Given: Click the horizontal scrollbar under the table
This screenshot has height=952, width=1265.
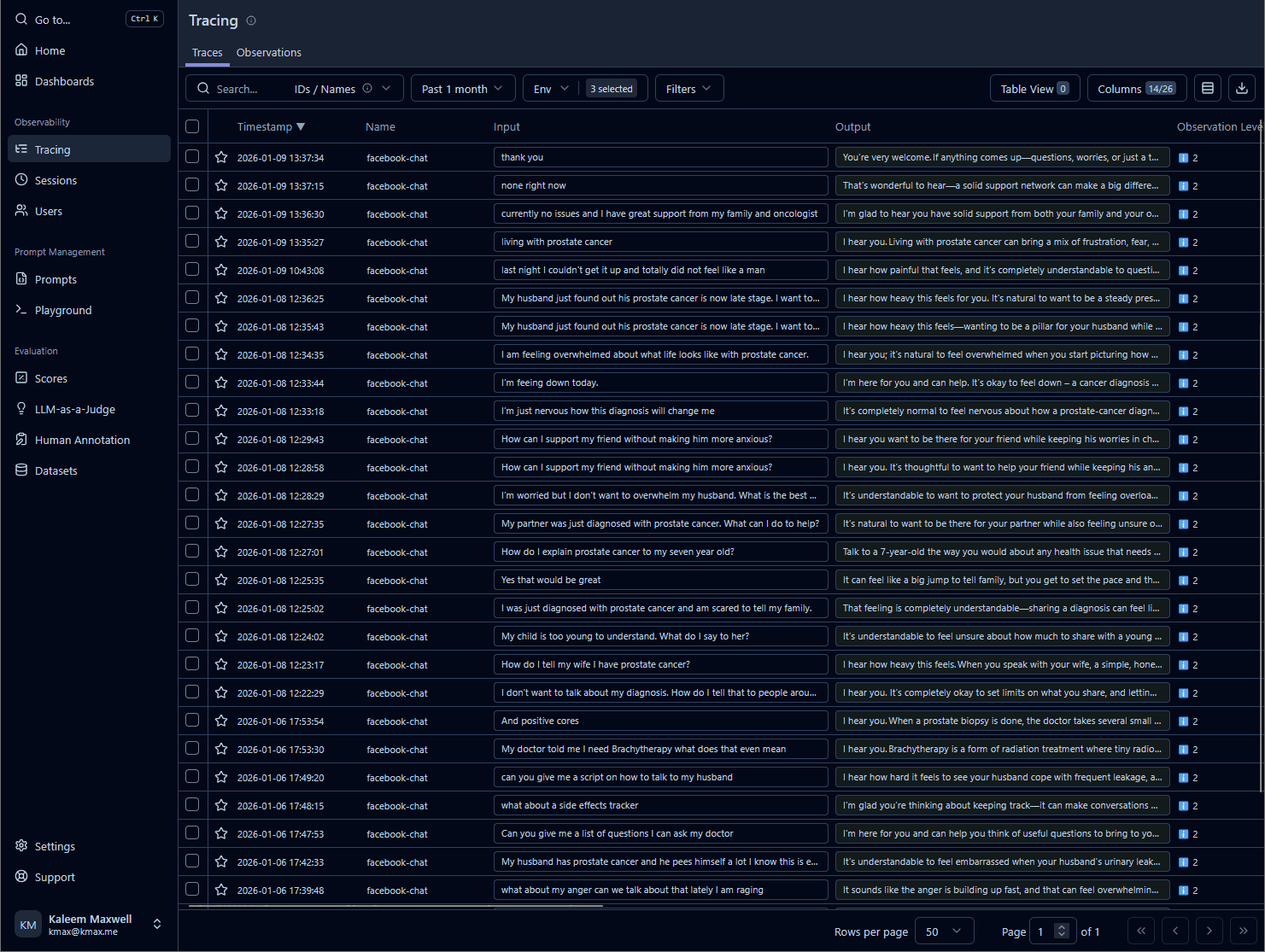Looking at the screenshot, I should 396,905.
